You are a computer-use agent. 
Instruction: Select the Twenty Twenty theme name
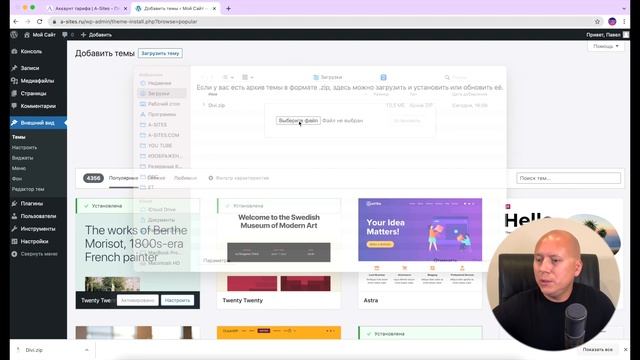[x=242, y=300]
